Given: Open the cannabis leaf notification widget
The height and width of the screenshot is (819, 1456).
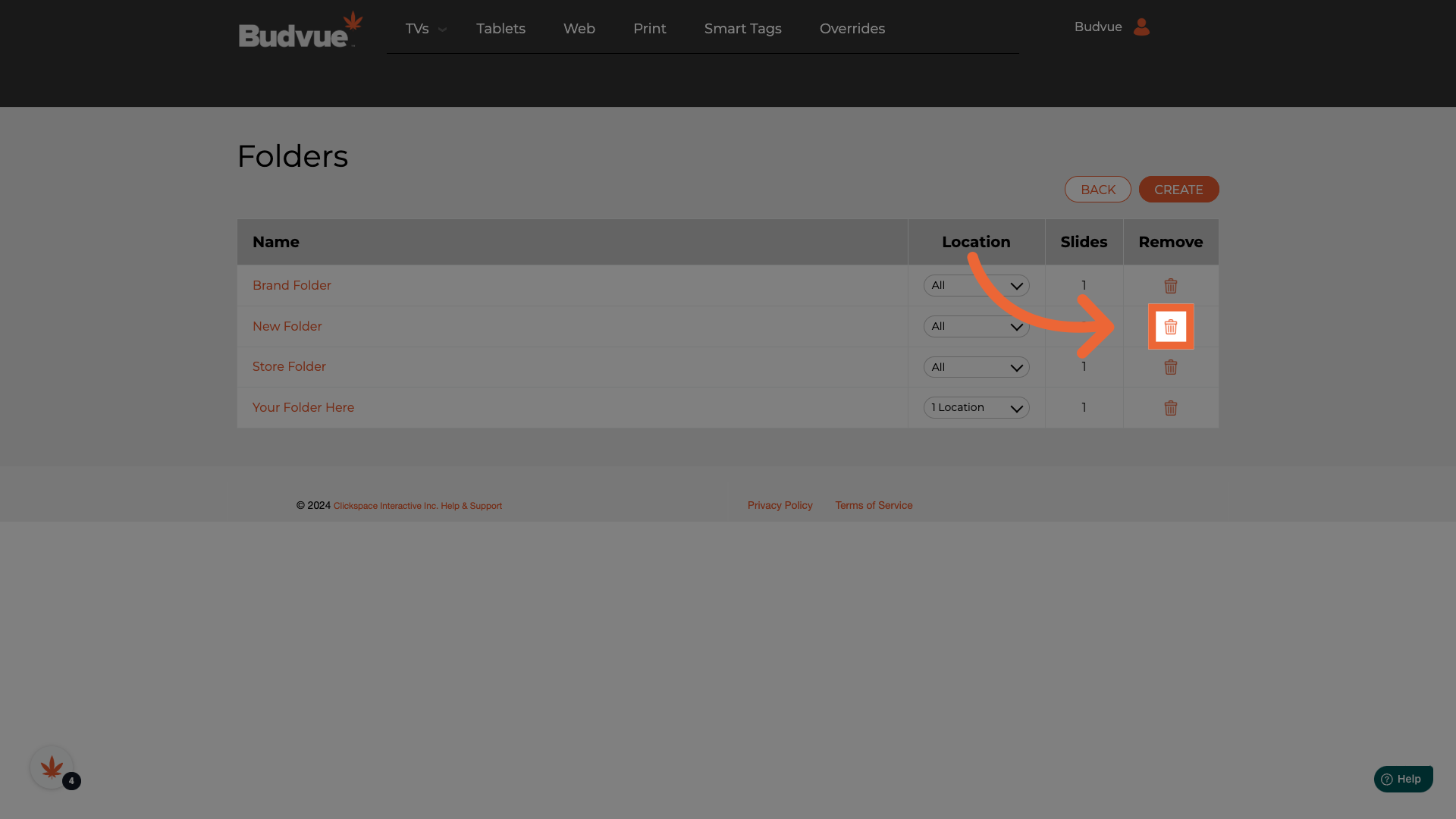Looking at the screenshot, I should point(52,767).
